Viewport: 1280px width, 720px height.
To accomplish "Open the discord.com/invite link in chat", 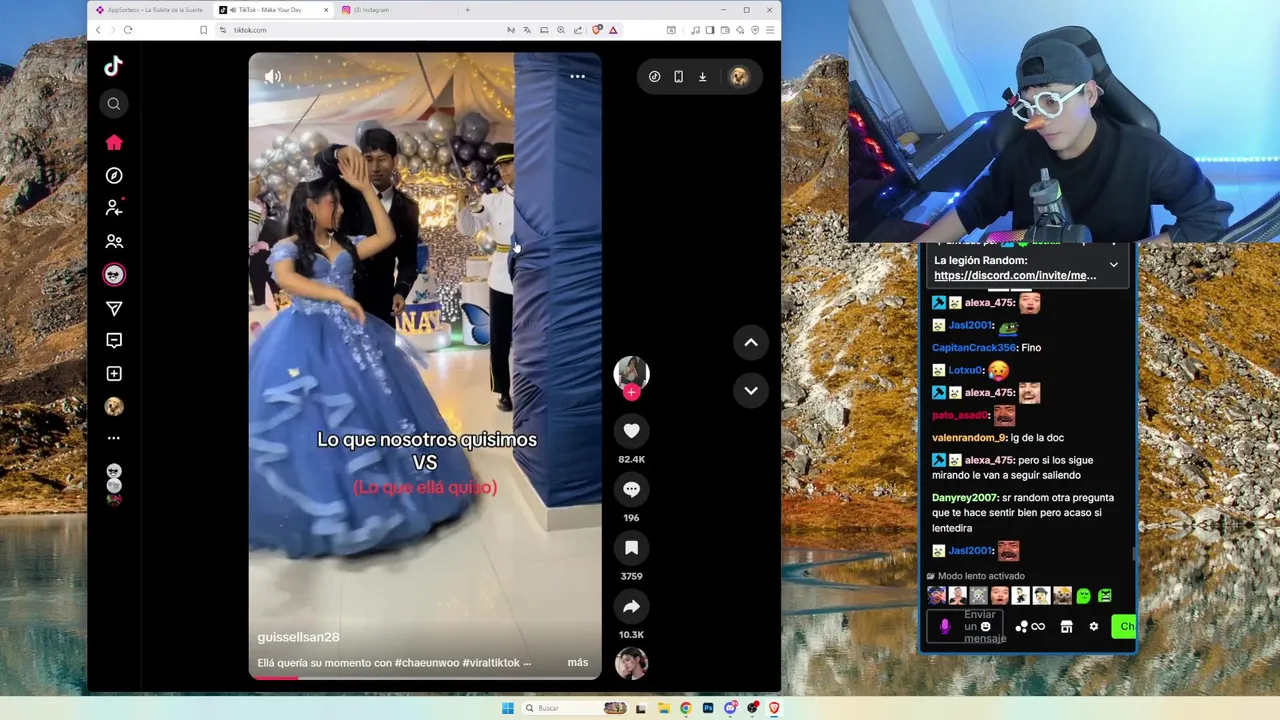I will 1015,276.
